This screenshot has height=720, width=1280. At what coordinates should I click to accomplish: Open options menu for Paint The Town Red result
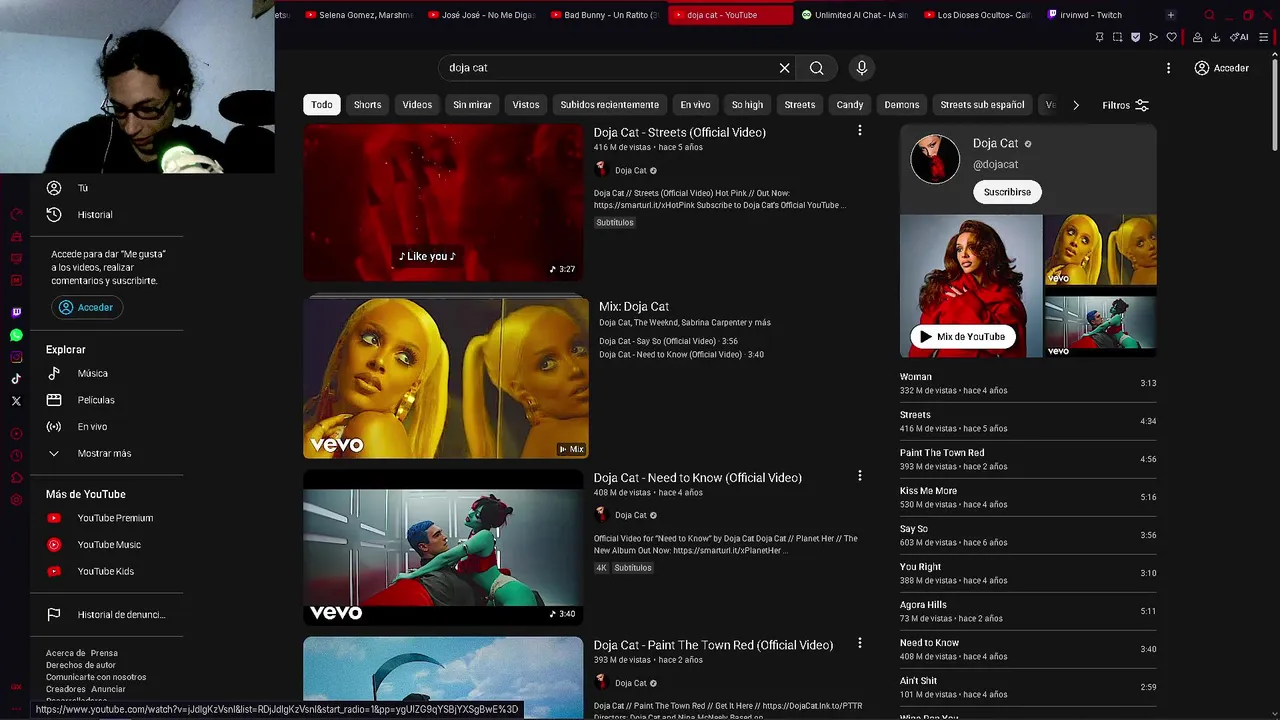[x=859, y=644]
